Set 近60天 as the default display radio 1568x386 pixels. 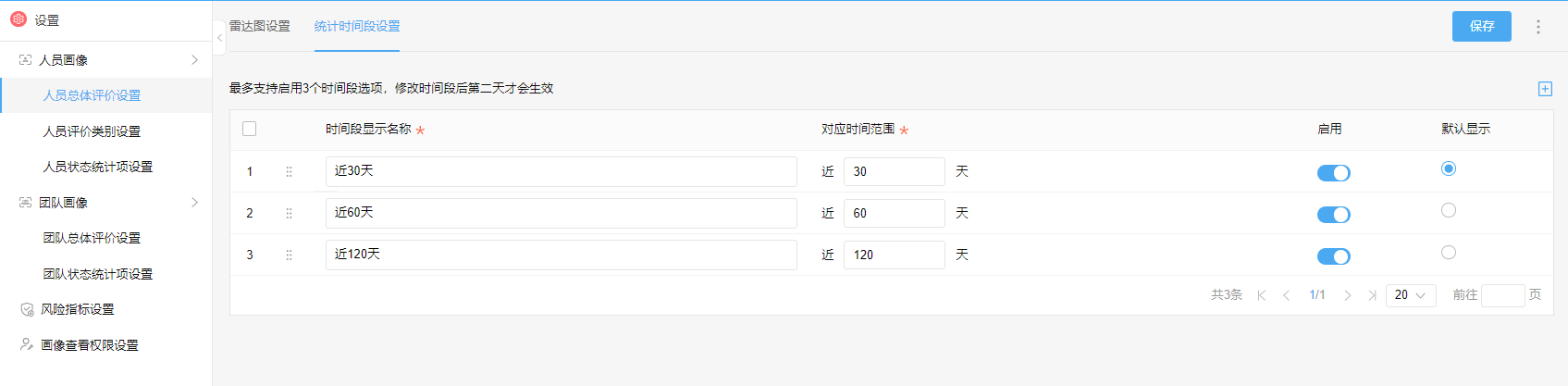(1449, 210)
